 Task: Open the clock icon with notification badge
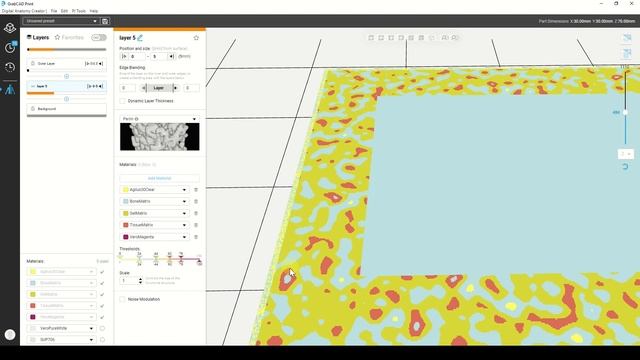point(10,47)
